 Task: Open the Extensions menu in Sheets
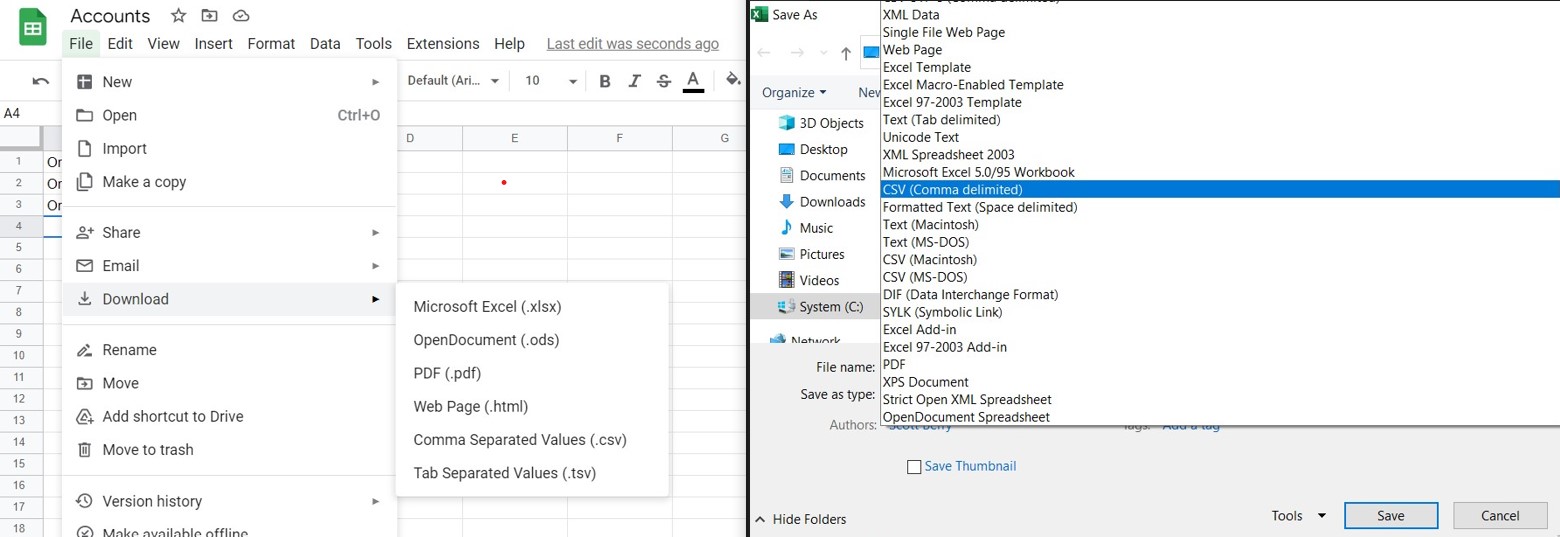pos(443,43)
